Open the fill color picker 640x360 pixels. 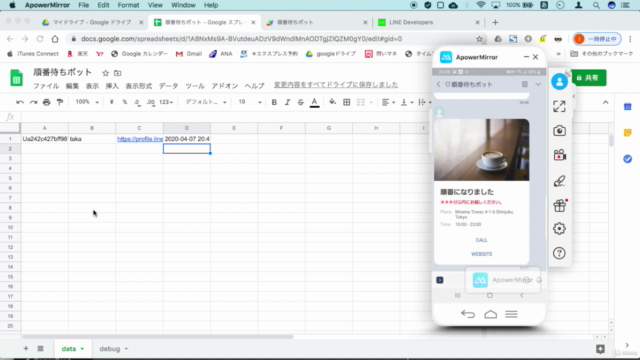click(333, 102)
